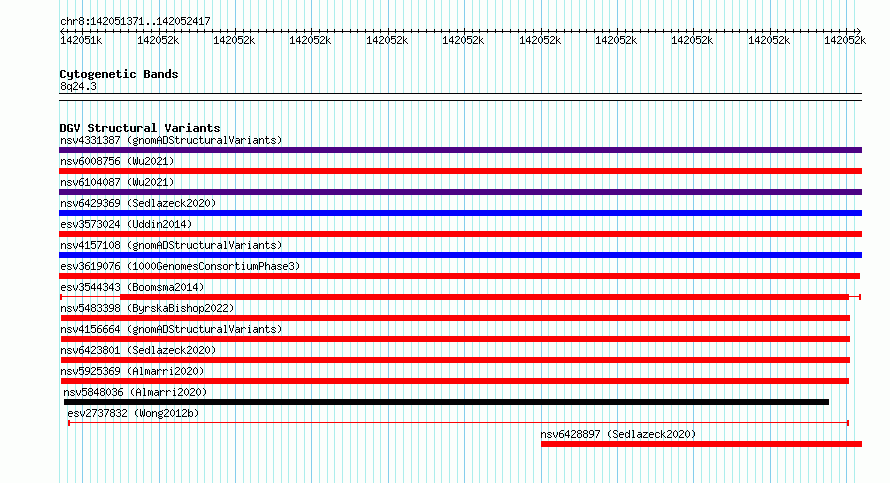Screen dimensions: 890x483
Task: Open the nsv6423801 (Sedlazeck2020) label
Action: tap(138, 350)
